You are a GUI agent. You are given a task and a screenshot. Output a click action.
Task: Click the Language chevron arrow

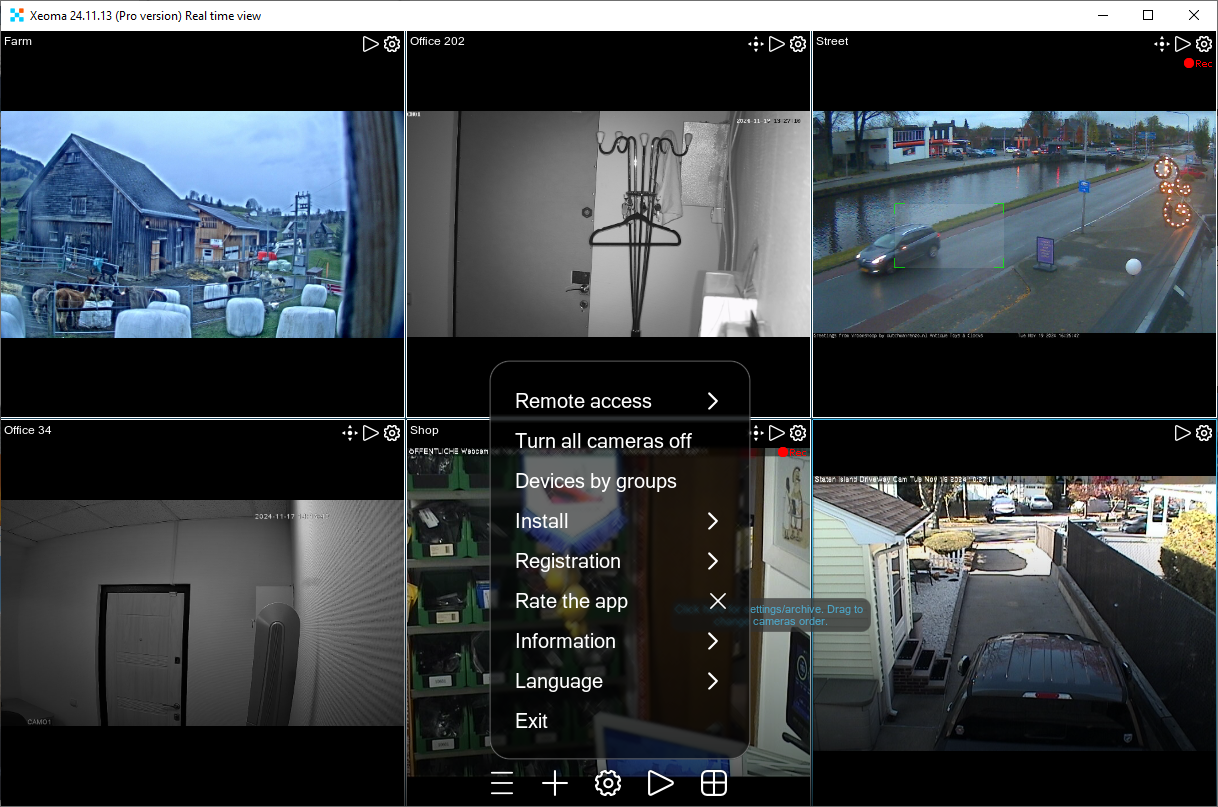point(713,681)
